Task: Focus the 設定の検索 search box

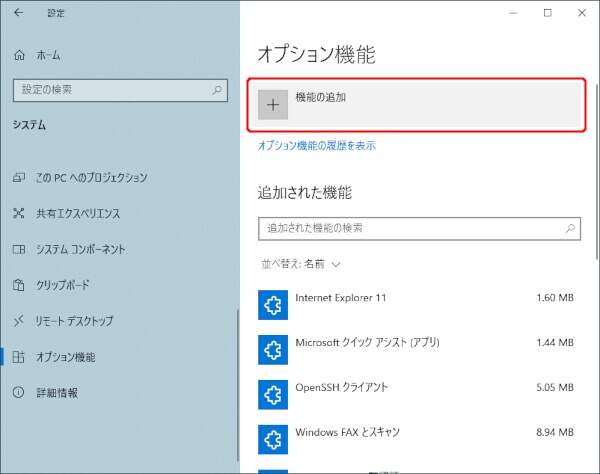Action: coord(120,90)
